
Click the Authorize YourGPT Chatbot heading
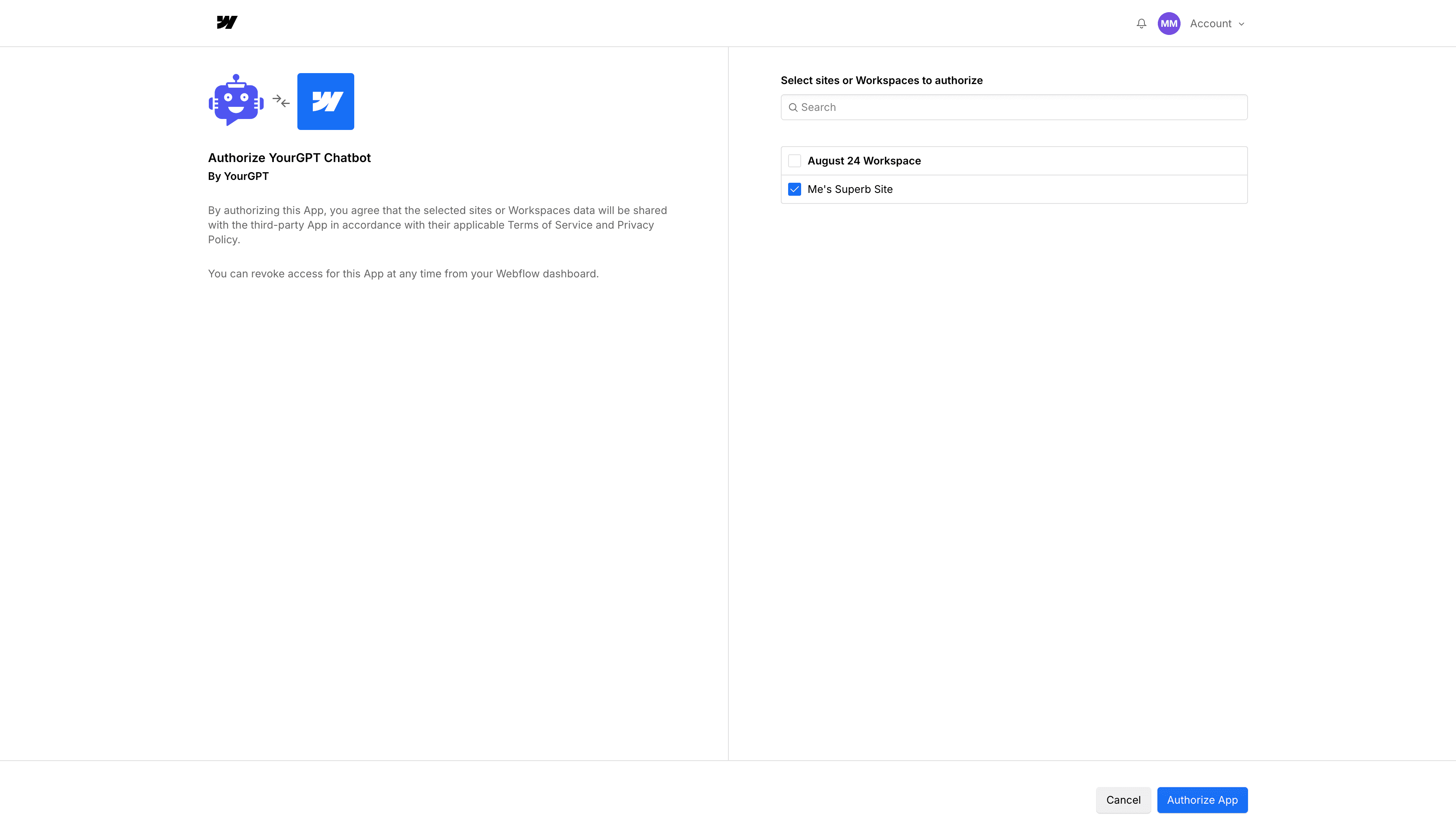(289, 157)
